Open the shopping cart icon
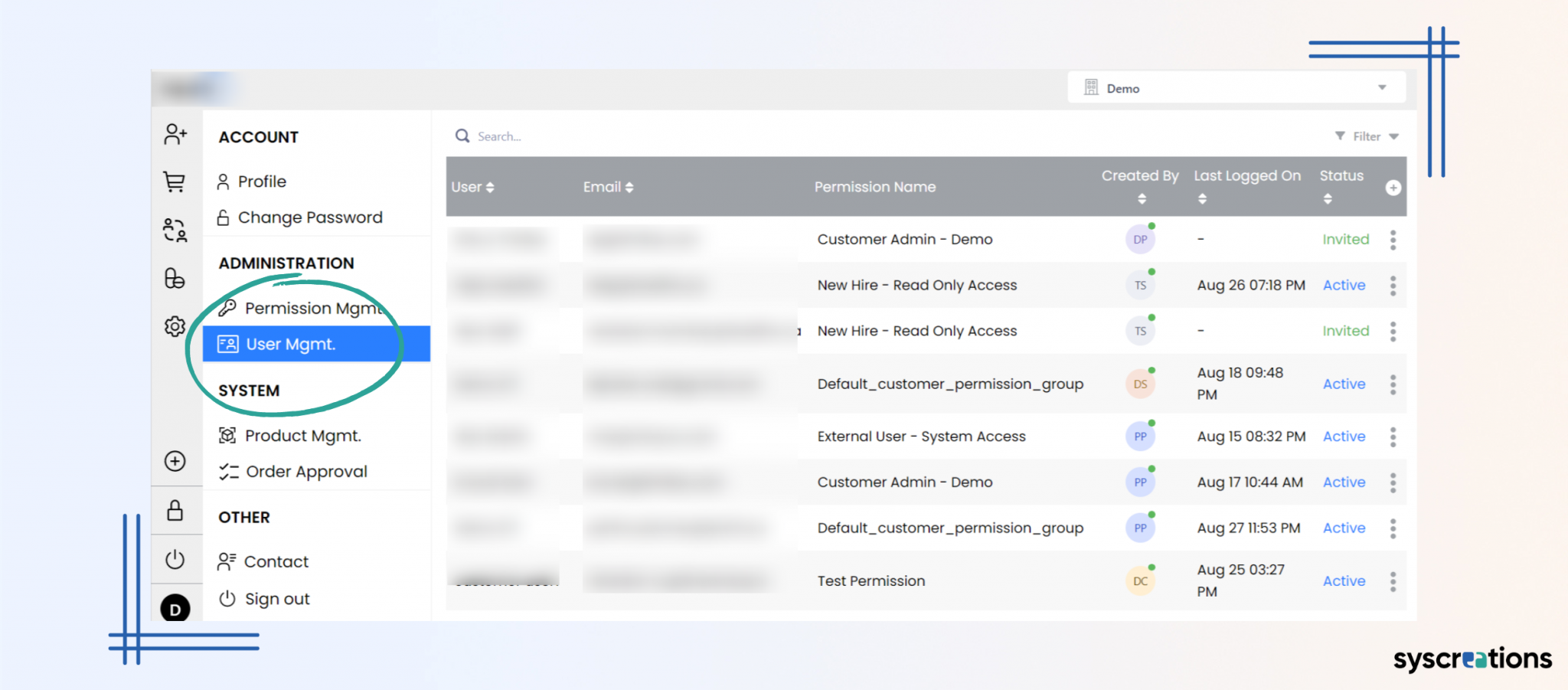The width and height of the screenshot is (1568, 690). pyautogui.click(x=175, y=182)
